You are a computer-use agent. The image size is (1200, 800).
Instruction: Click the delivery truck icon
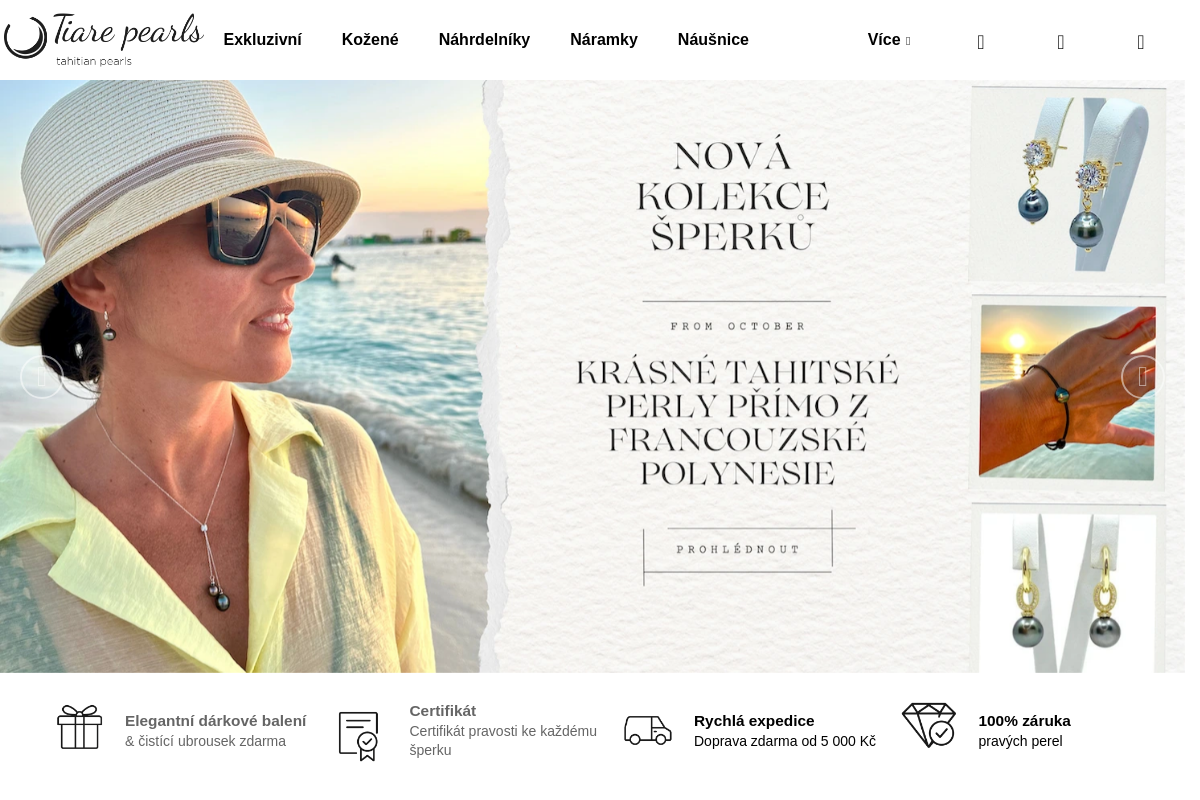[x=648, y=730]
